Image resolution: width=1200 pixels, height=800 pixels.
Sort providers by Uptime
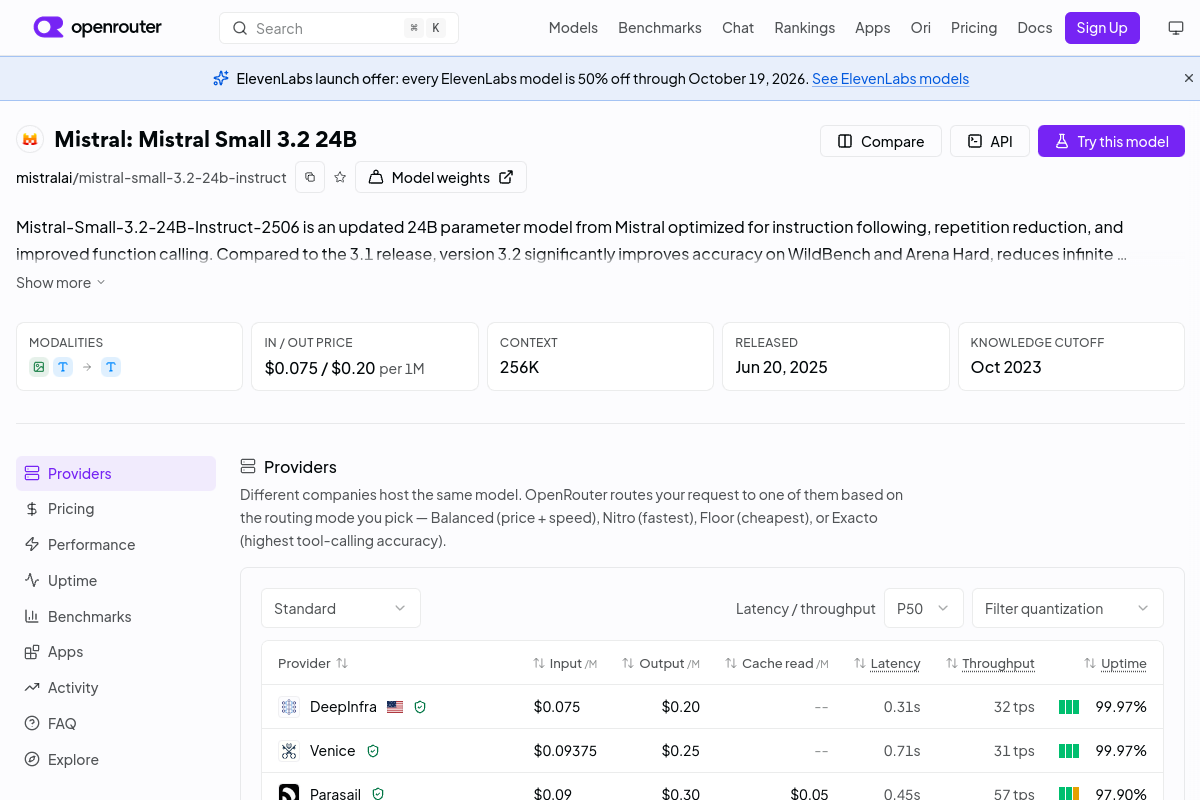(1115, 663)
